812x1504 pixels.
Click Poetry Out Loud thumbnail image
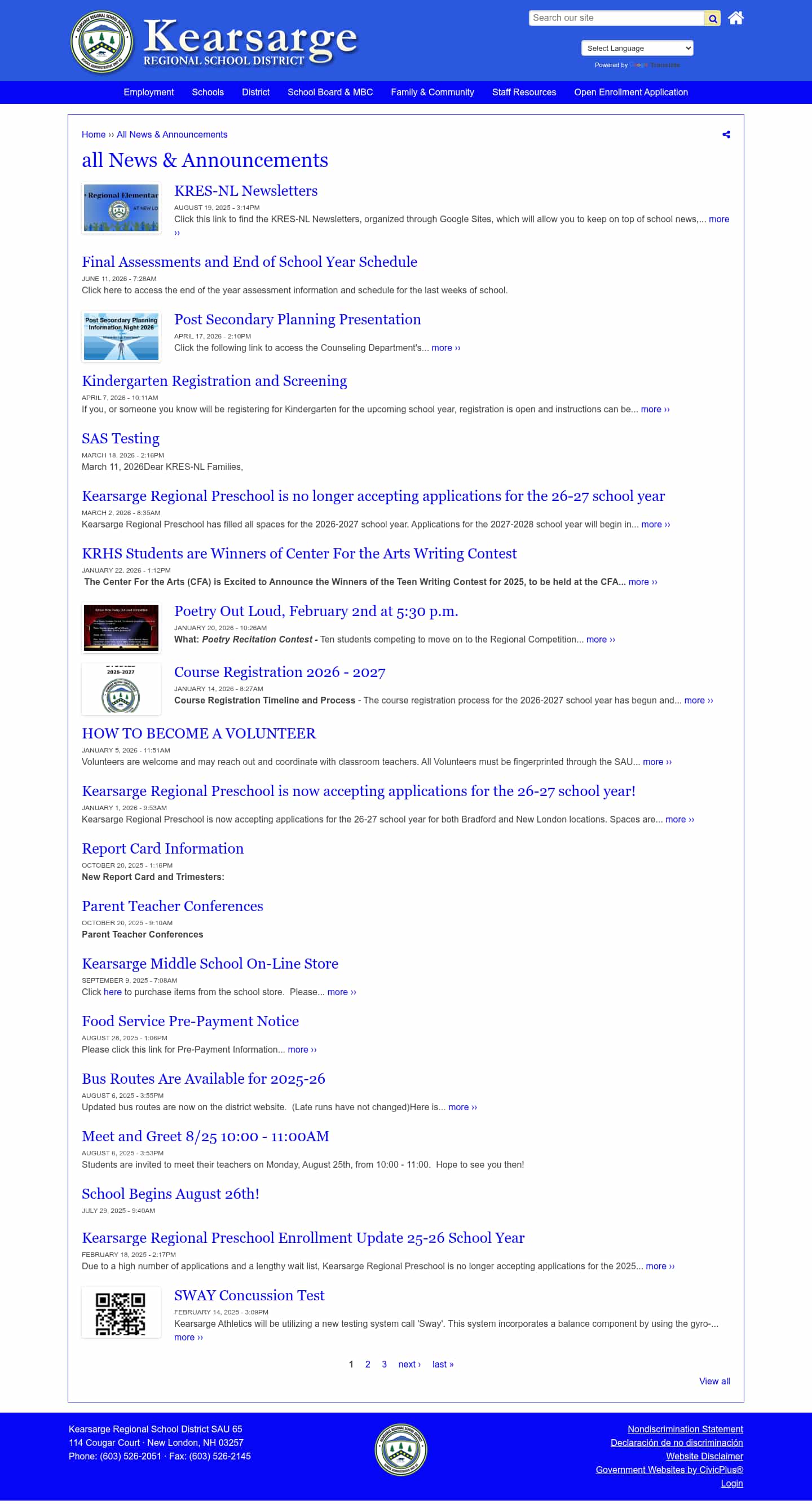point(121,628)
